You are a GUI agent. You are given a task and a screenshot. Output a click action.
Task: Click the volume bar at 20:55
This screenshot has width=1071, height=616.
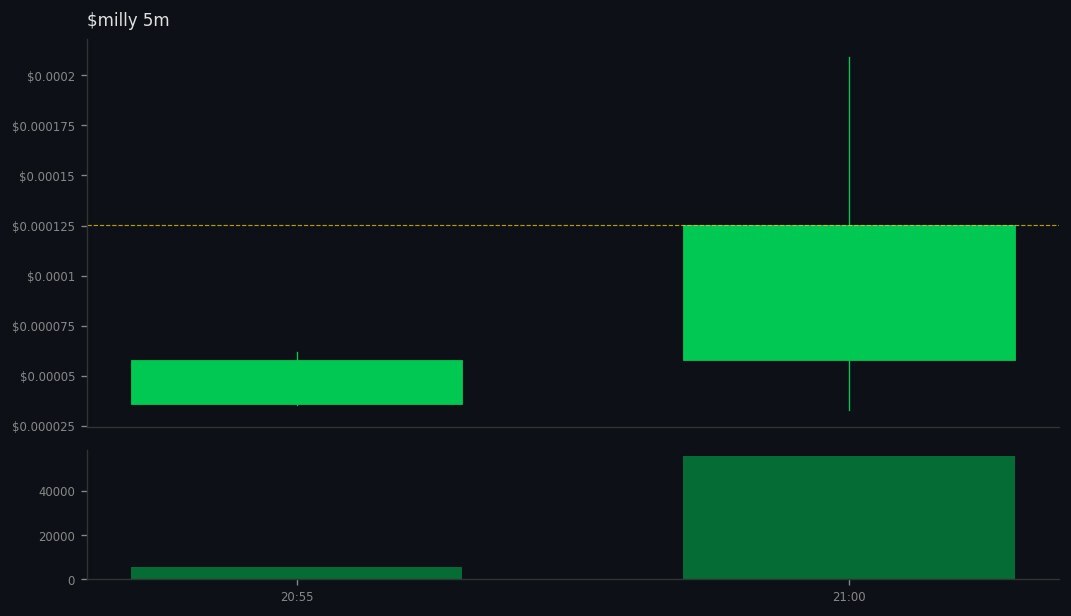click(x=297, y=572)
